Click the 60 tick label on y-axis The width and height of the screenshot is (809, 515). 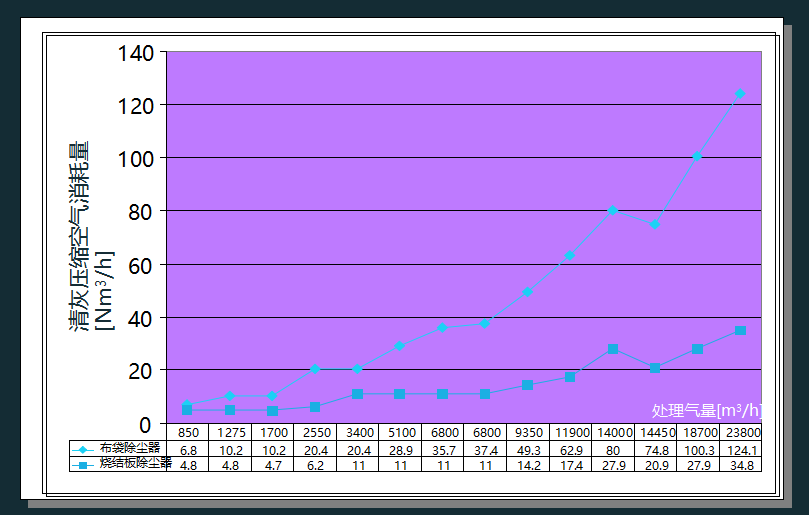(140, 266)
